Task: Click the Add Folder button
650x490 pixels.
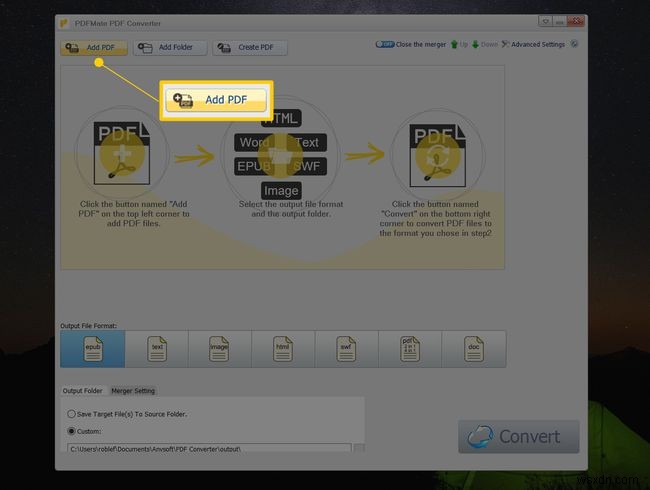Action: tap(170, 48)
